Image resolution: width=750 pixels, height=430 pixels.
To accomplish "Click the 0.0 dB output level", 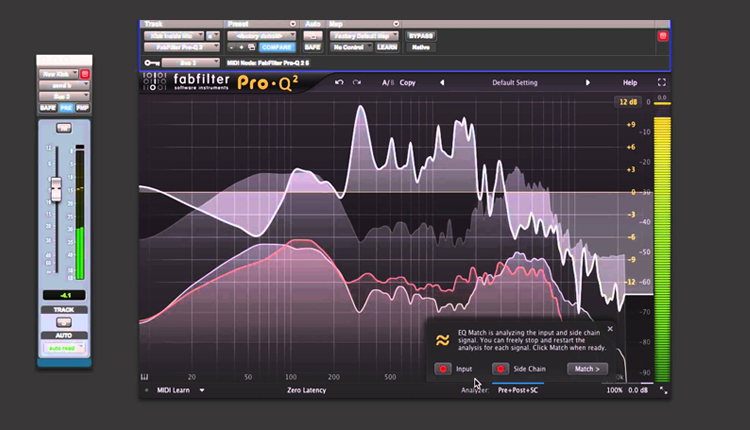I will (638, 390).
